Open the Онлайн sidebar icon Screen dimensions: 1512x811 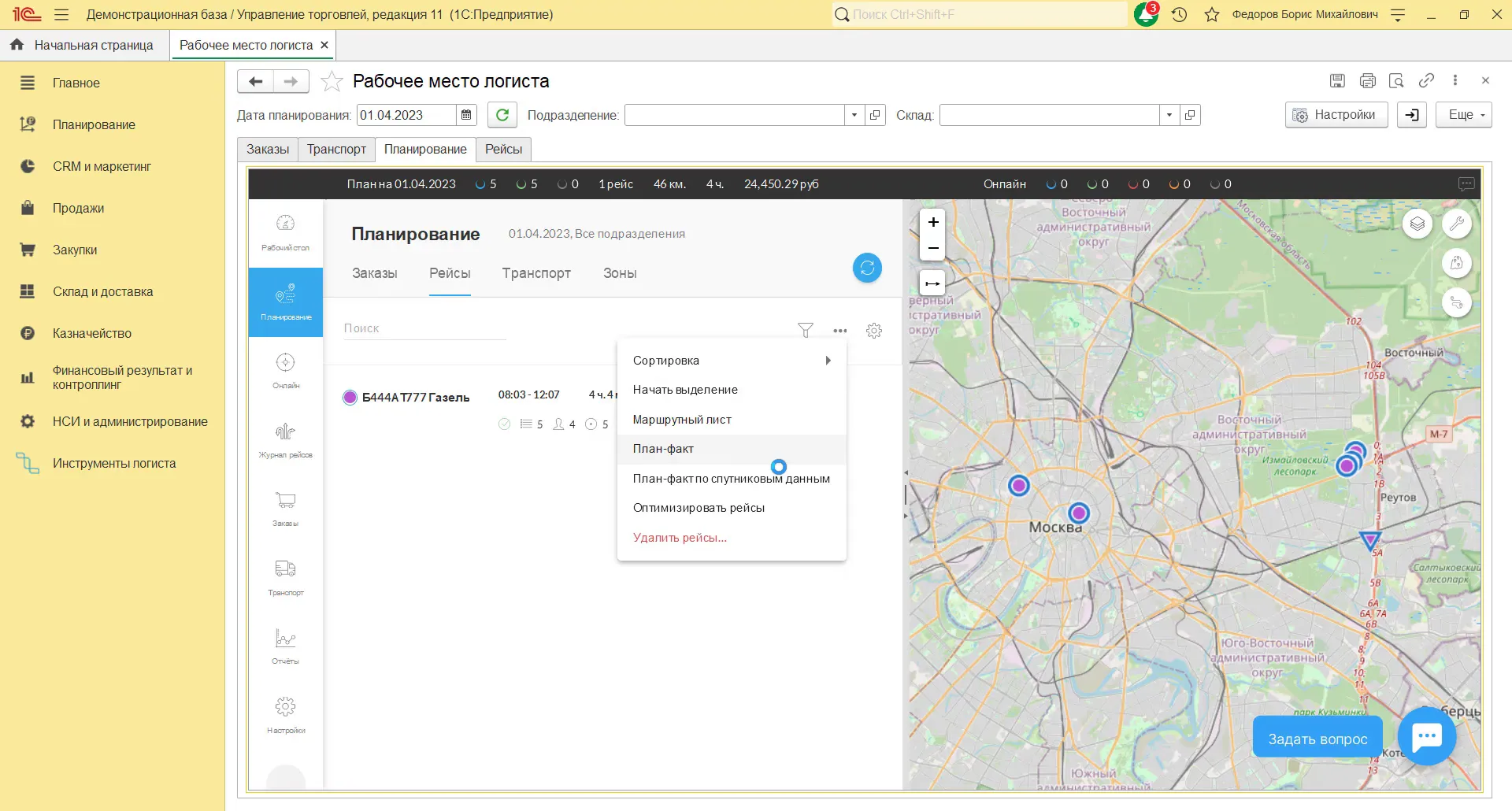coord(285,371)
